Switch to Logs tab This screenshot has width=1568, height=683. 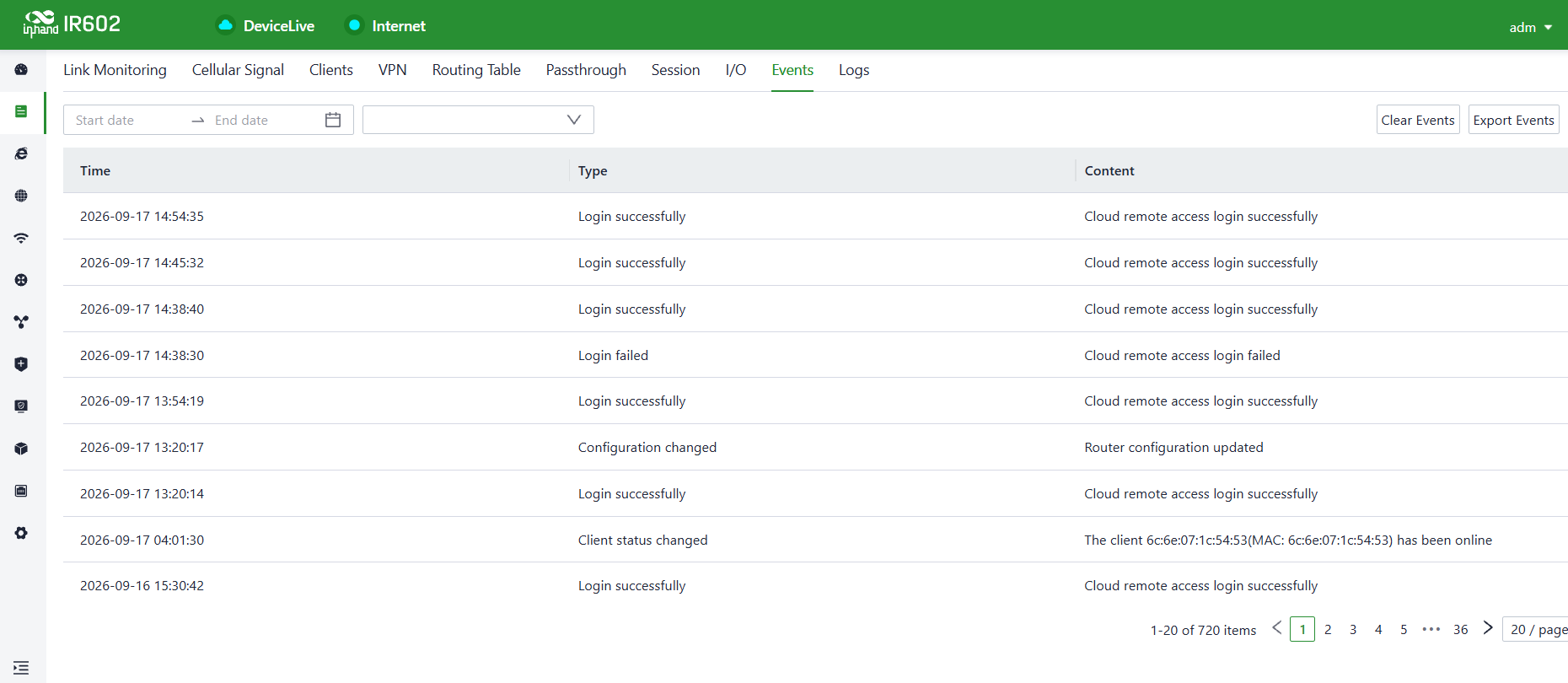854,70
